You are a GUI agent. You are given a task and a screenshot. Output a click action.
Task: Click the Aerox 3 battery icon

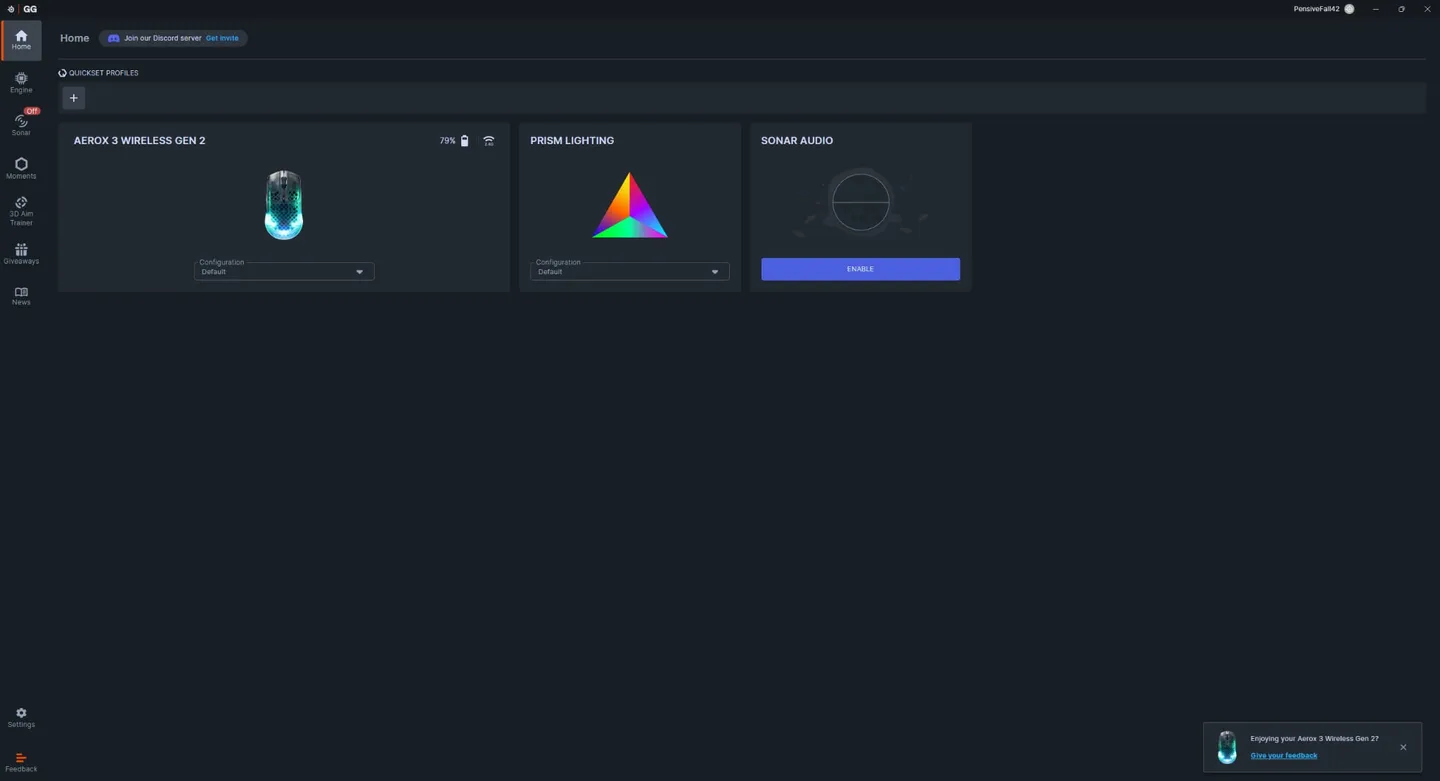[464, 141]
